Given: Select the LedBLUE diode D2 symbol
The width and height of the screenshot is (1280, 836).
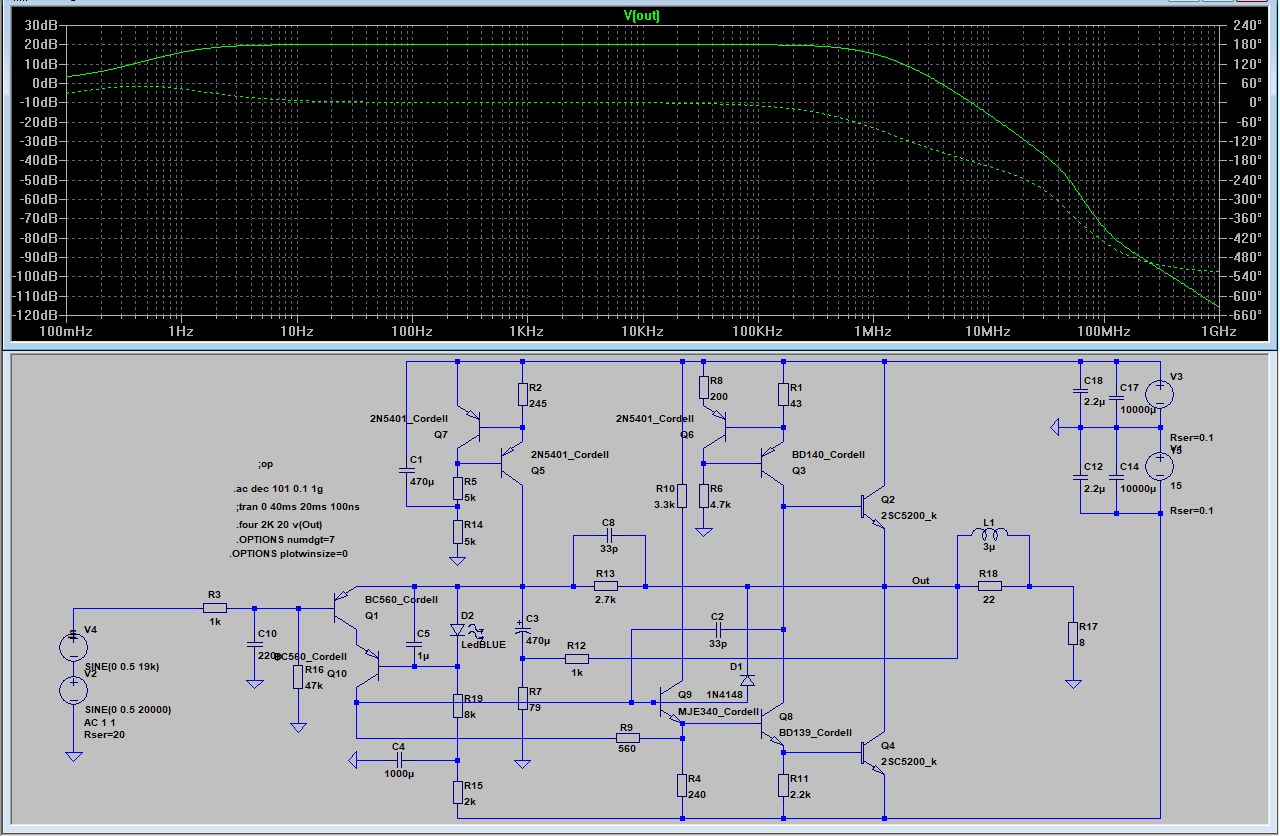Looking at the screenshot, I should (458, 631).
